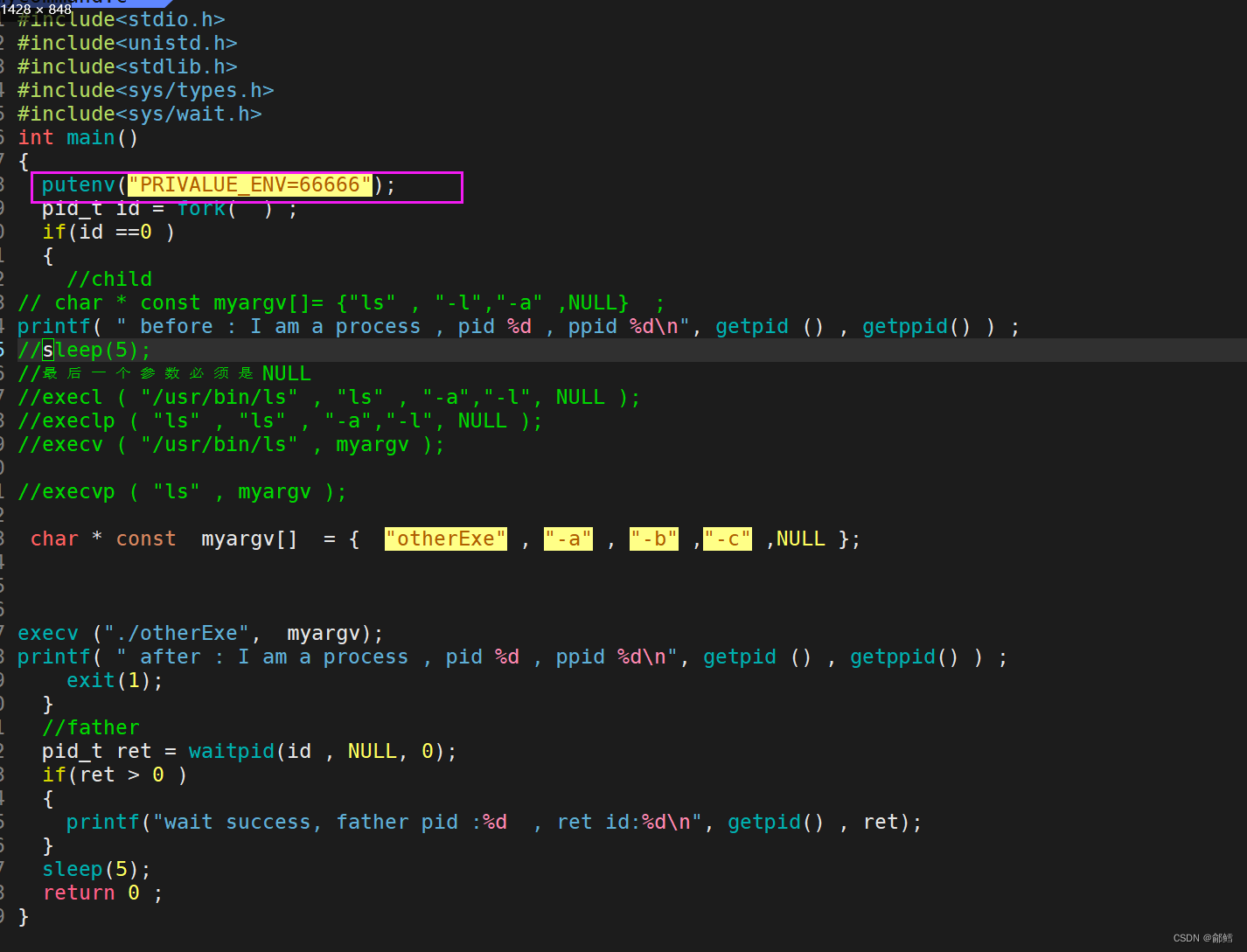
Task: Click the #include<sys/wait.h> line
Action: 139,114
